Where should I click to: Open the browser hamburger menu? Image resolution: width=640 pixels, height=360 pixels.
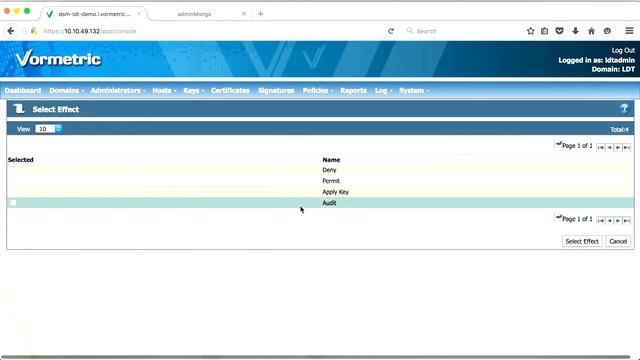(629, 31)
